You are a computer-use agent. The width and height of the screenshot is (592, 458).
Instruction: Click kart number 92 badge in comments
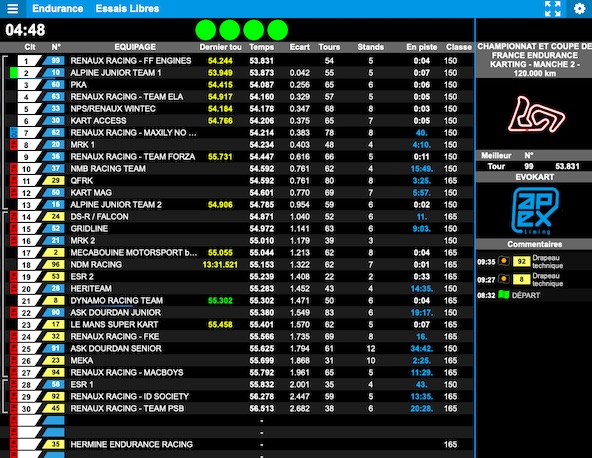521,261
